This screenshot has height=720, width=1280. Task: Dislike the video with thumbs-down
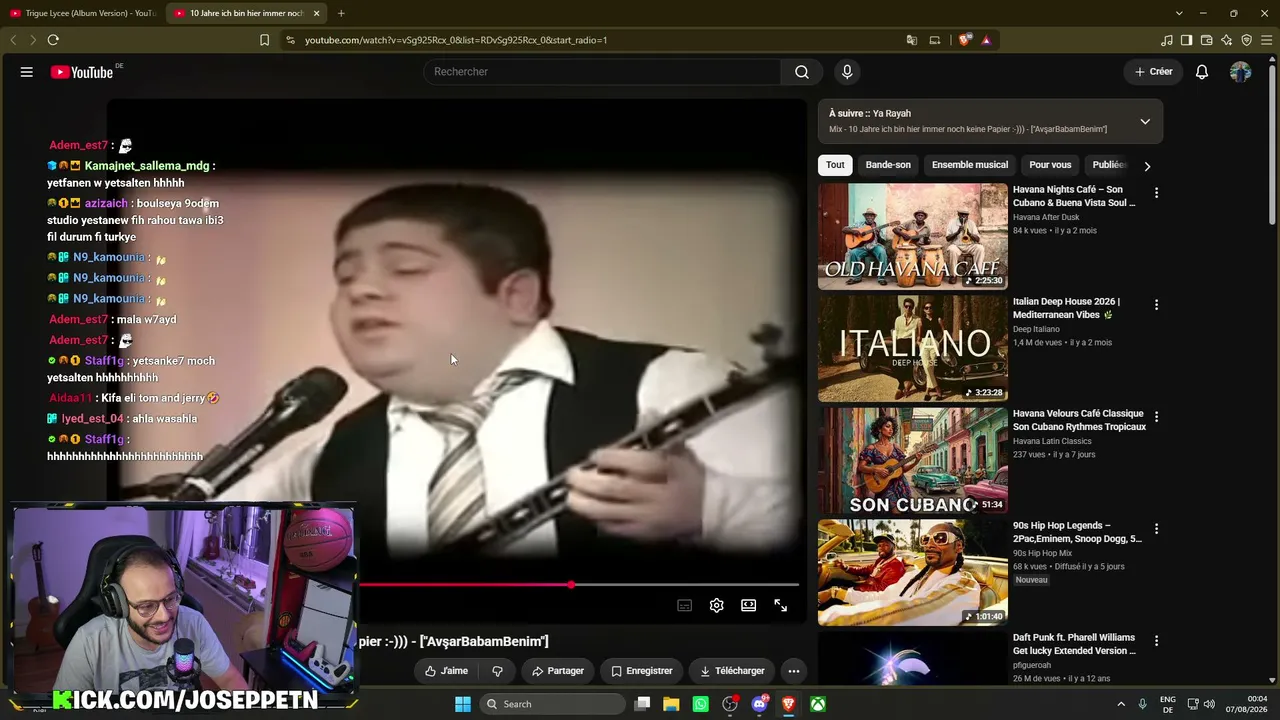497,671
